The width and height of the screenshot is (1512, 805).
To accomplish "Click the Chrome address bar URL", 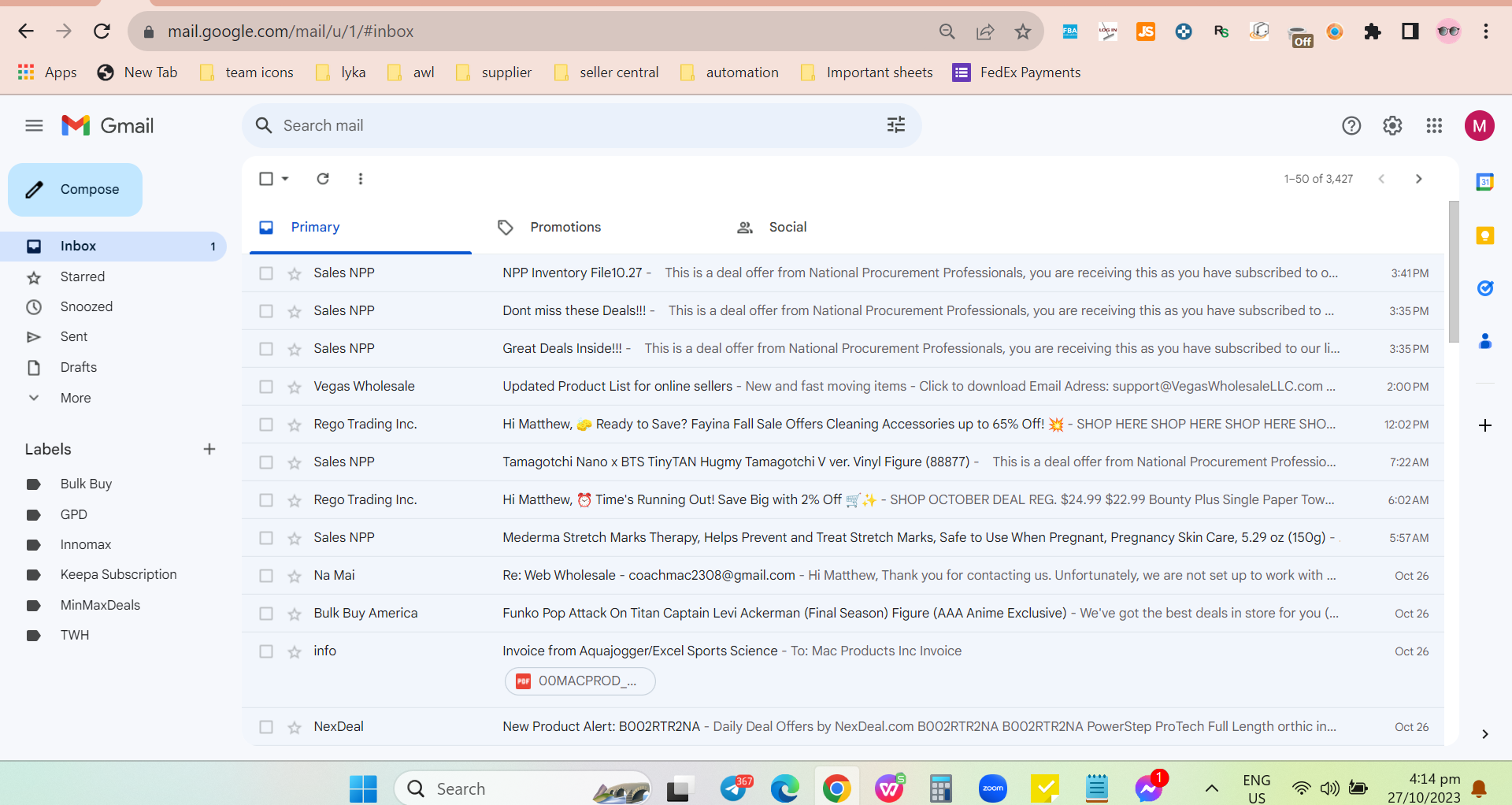I will (291, 32).
